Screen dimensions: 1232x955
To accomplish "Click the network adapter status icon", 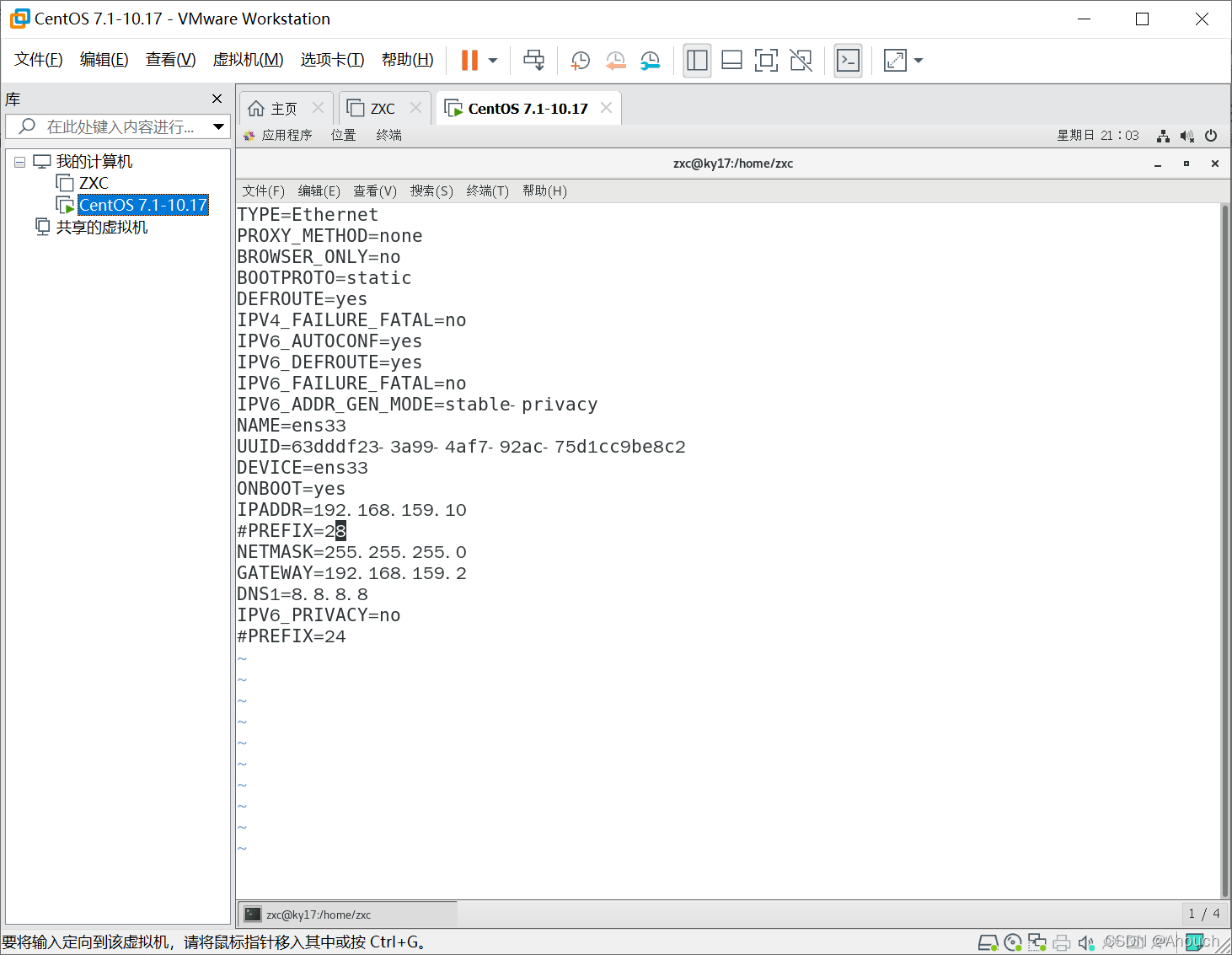I will click(1037, 942).
